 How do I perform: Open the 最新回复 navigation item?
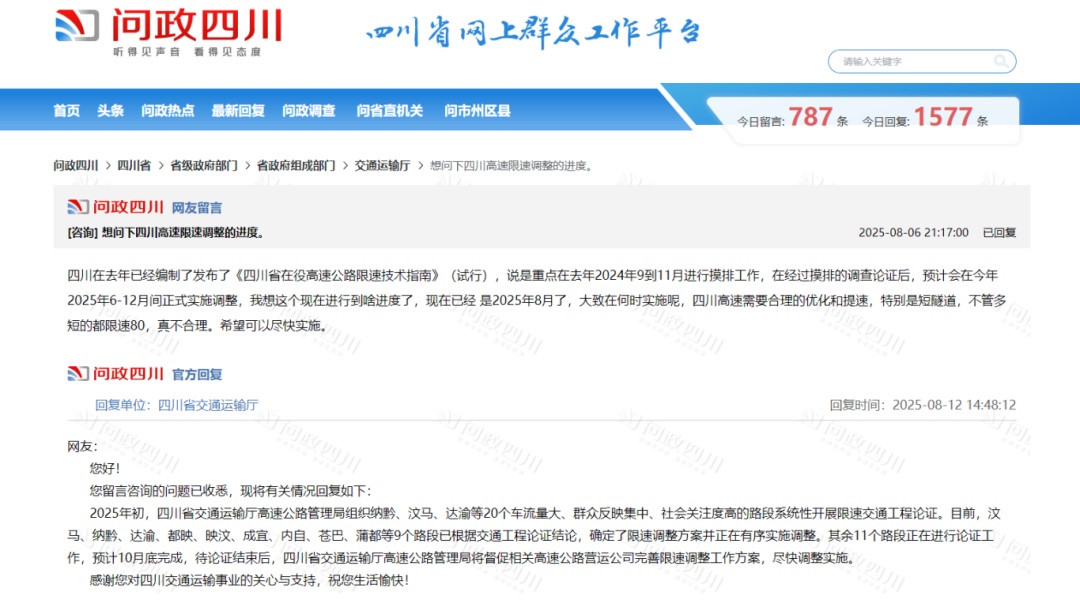tap(237, 110)
